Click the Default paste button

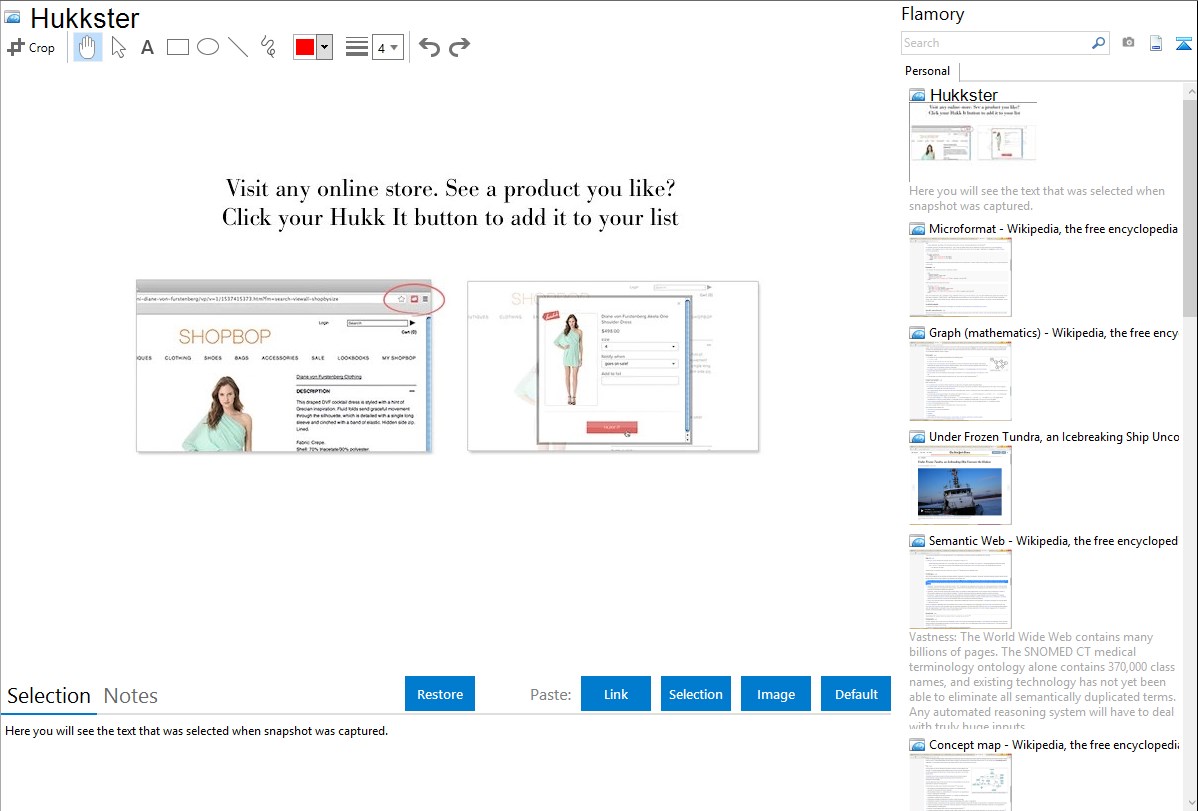tap(856, 694)
